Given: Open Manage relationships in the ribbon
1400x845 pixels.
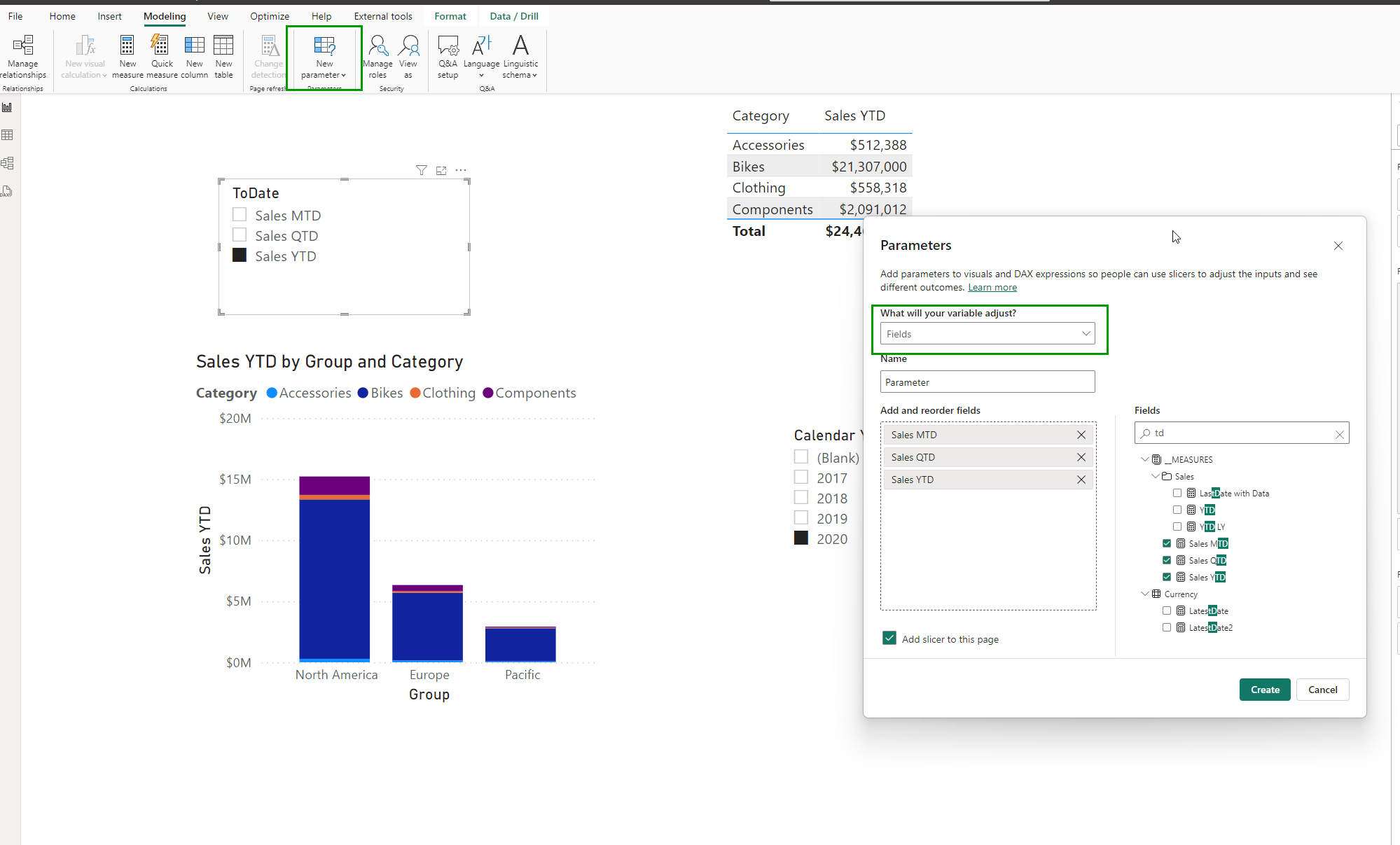Looking at the screenshot, I should click(x=23, y=57).
